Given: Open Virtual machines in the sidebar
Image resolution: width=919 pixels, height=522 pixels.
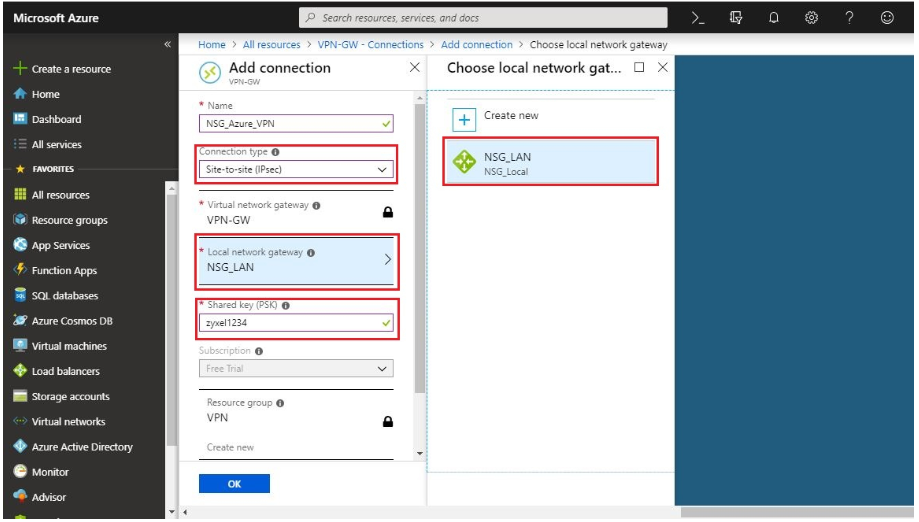Looking at the screenshot, I should [69, 346].
